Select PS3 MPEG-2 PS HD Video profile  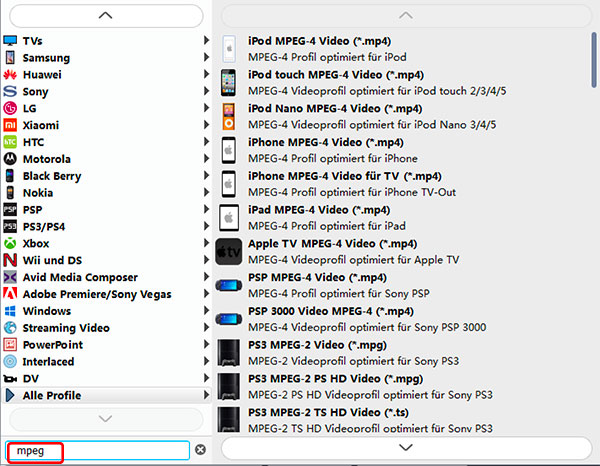403,386
